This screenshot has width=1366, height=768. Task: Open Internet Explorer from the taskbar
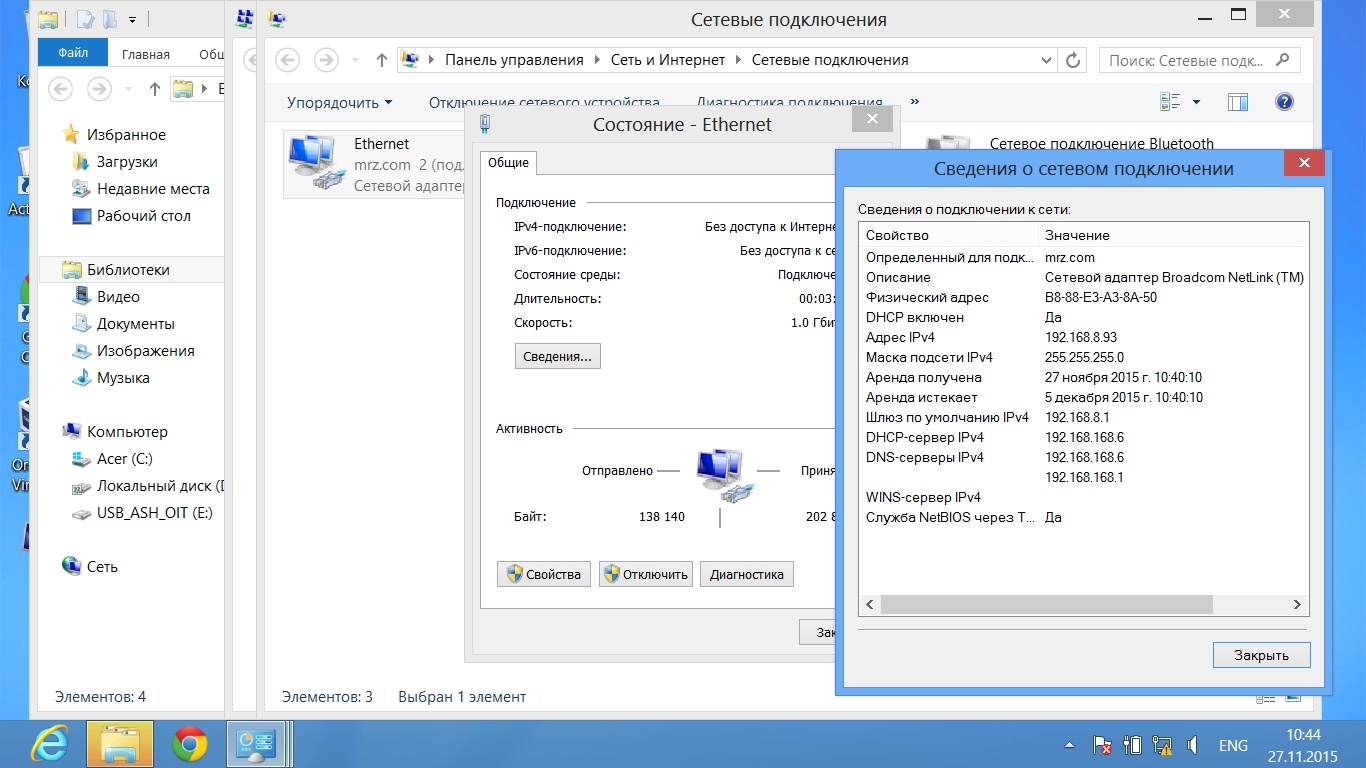(49, 745)
